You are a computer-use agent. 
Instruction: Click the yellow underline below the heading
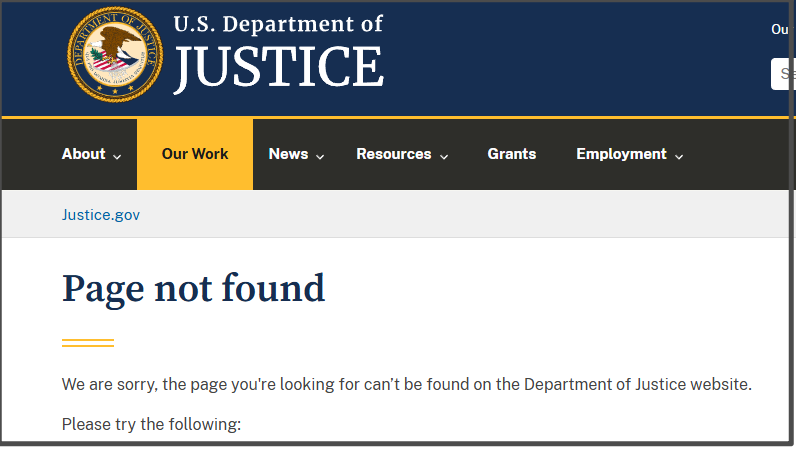(x=88, y=343)
